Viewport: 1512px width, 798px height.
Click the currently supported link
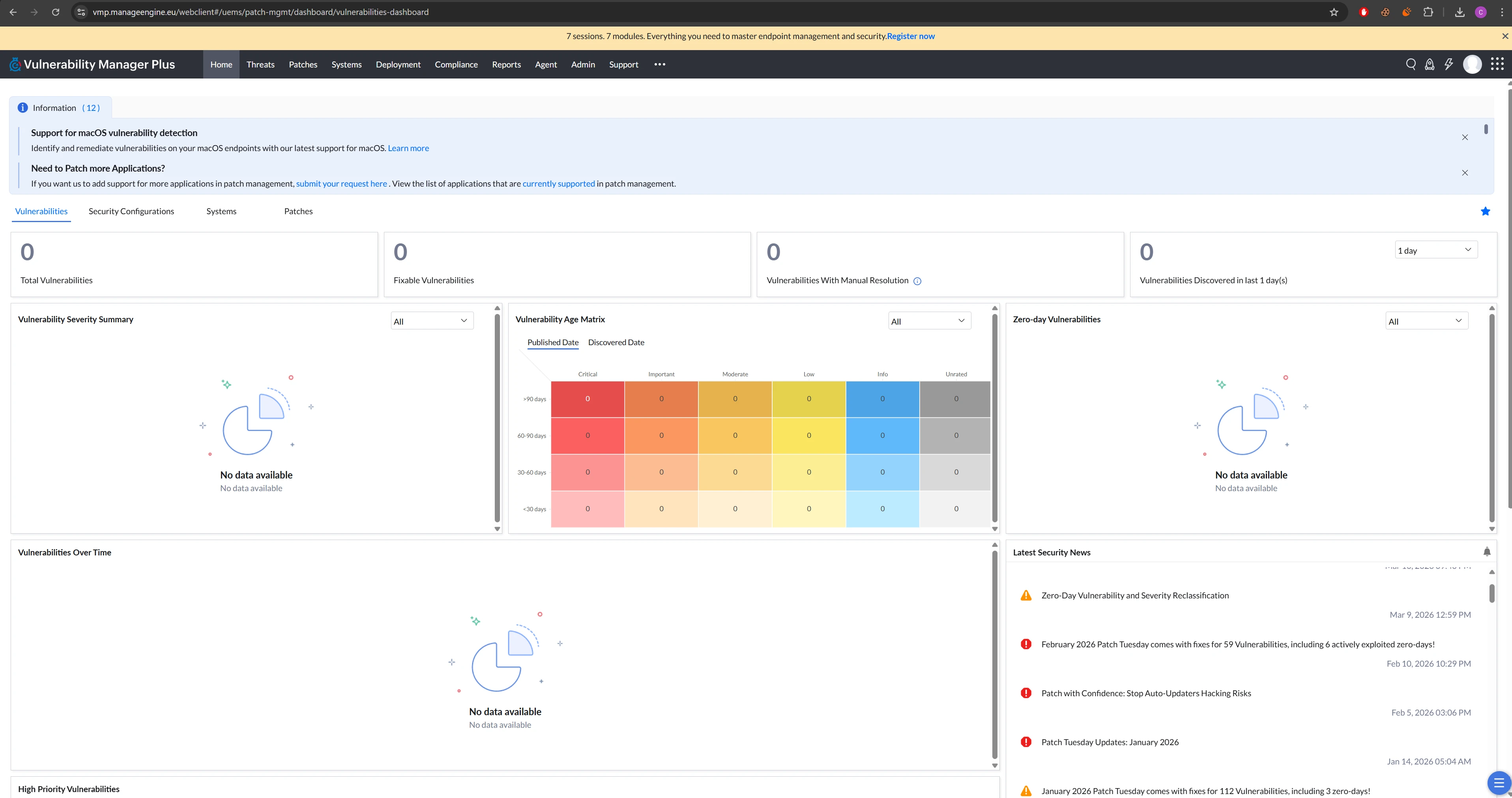[558, 184]
